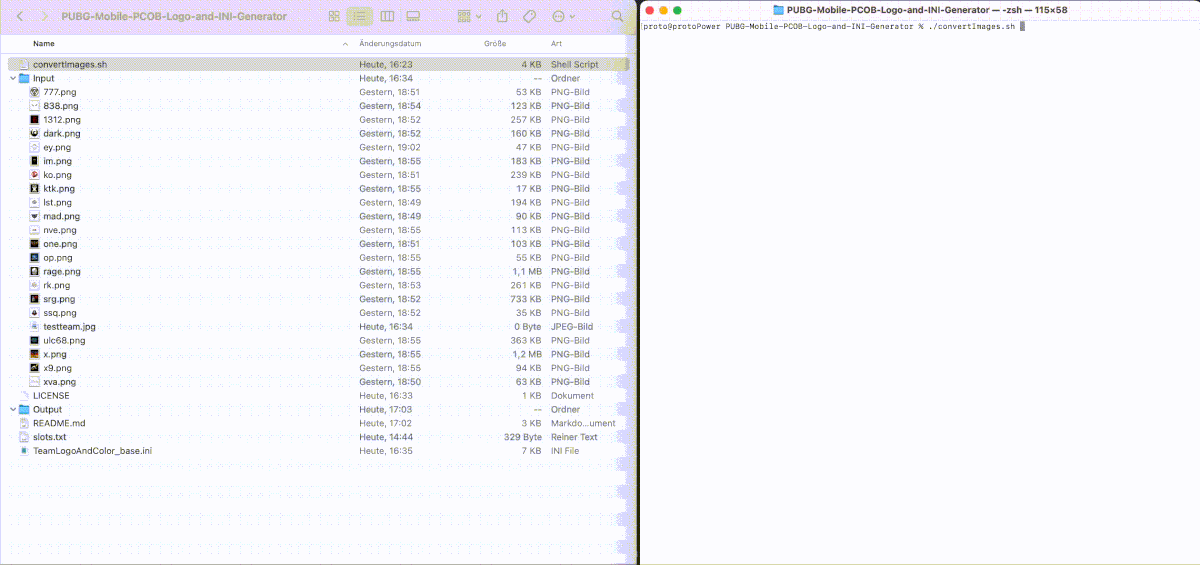The width and height of the screenshot is (1200, 565).
Task: Minimize the Terminal window
Action: pyautogui.click(x=664, y=10)
